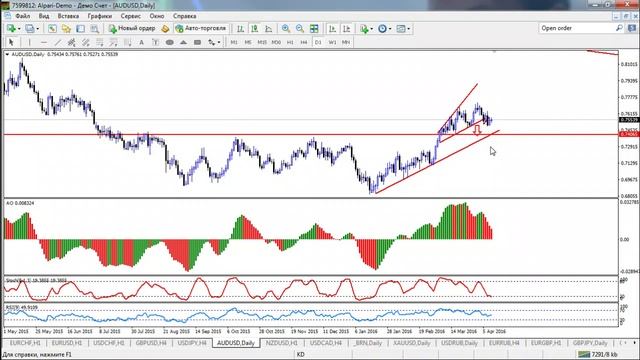Viewport: 640px width, 360px height.
Task: Expand the periods dropdown arrow
Action: [390, 29]
